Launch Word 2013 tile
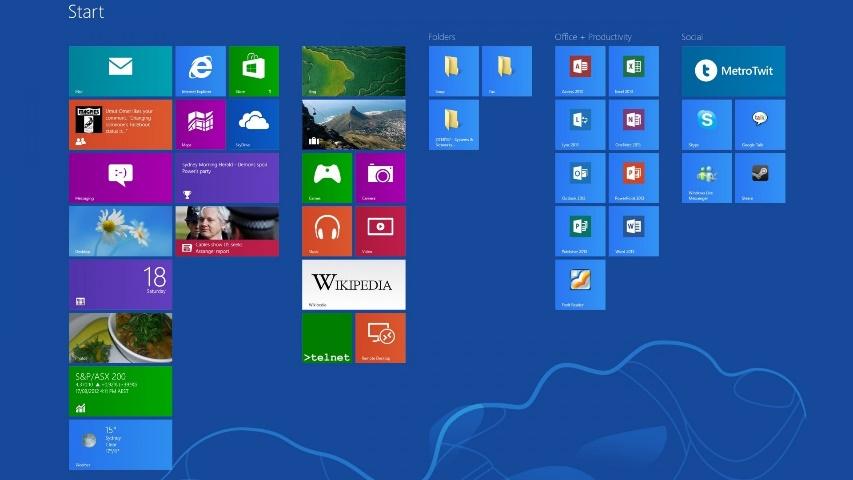Image resolution: width=853 pixels, height=480 pixels. [633, 231]
